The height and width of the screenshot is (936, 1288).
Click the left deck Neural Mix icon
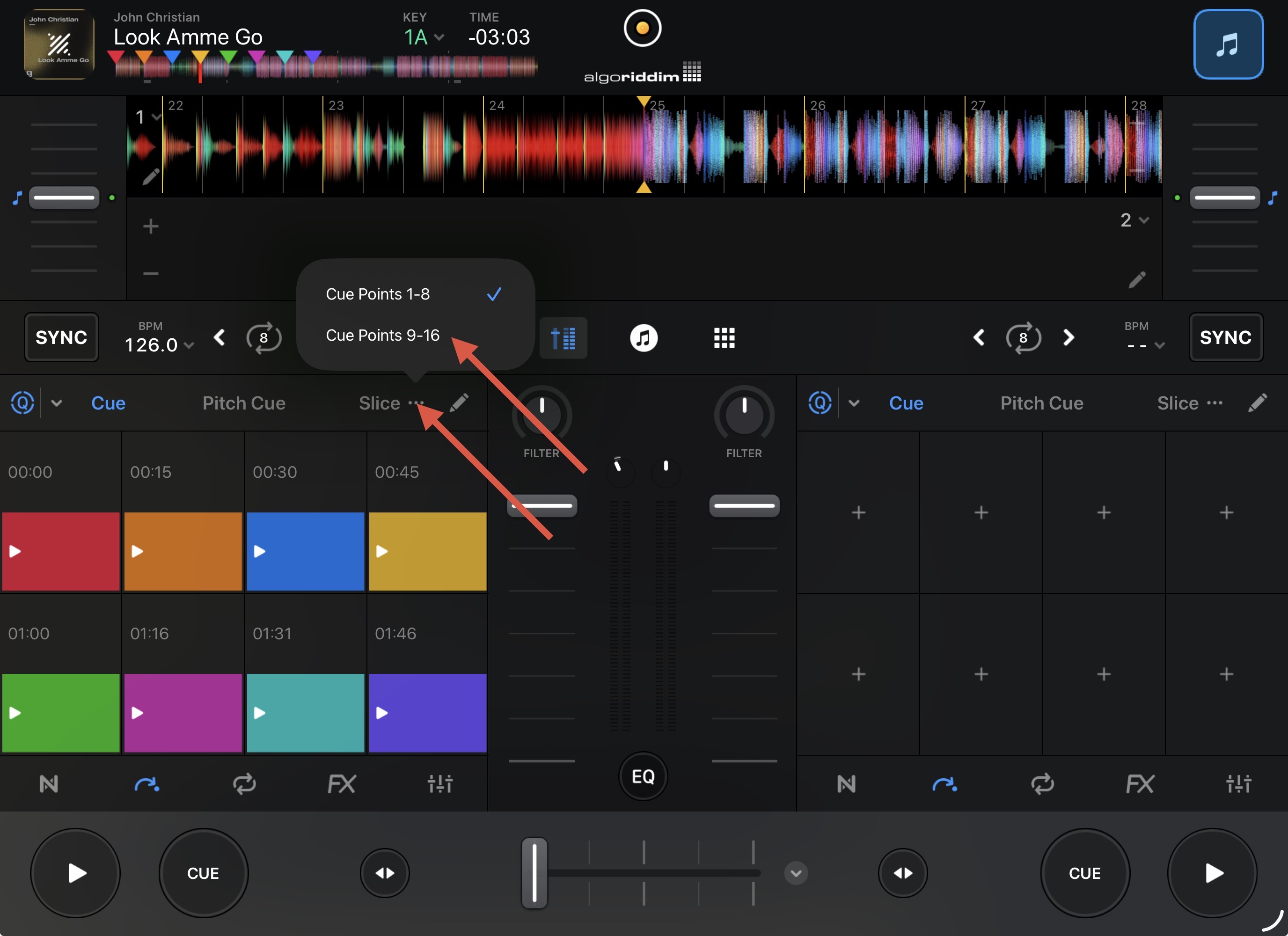pos(49,784)
